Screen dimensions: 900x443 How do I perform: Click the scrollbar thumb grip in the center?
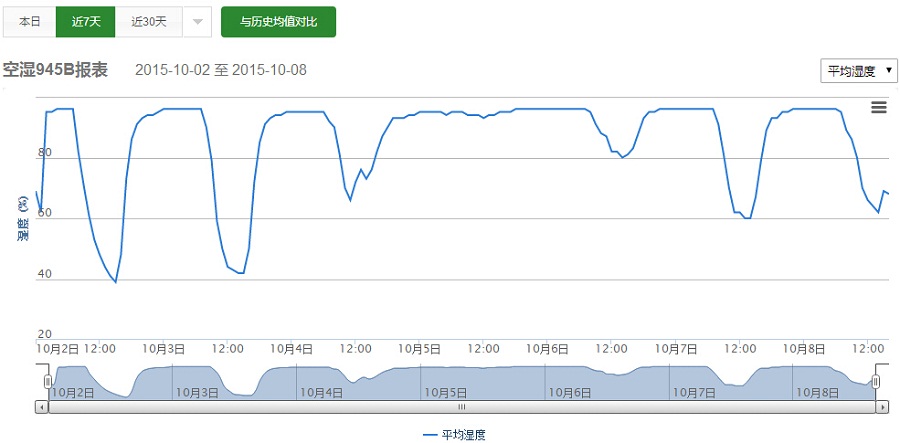[x=462, y=408]
